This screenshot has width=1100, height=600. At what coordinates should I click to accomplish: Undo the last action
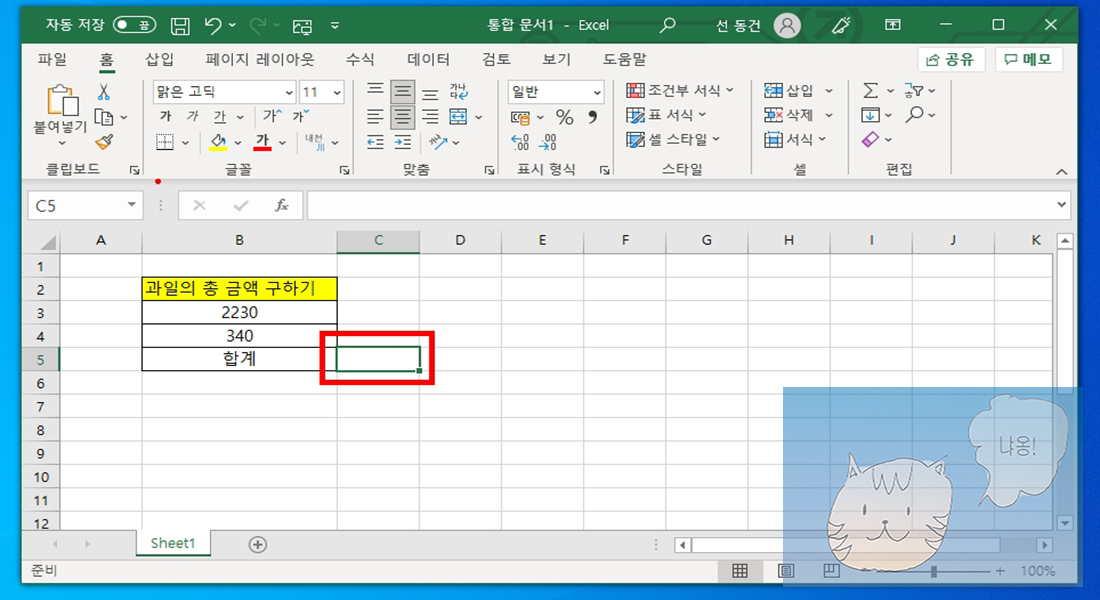point(213,26)
